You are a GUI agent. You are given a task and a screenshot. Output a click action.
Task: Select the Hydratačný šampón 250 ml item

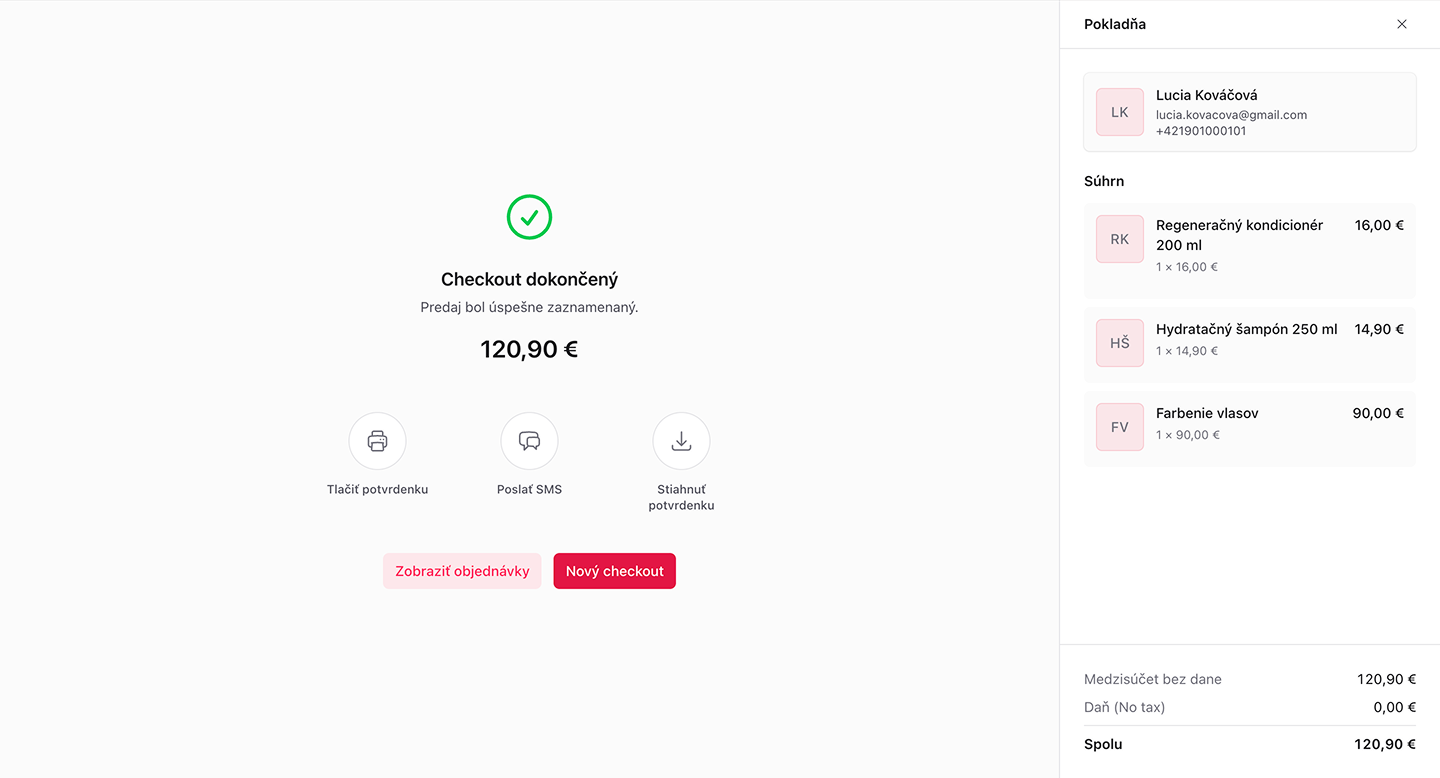point(1250,344)
